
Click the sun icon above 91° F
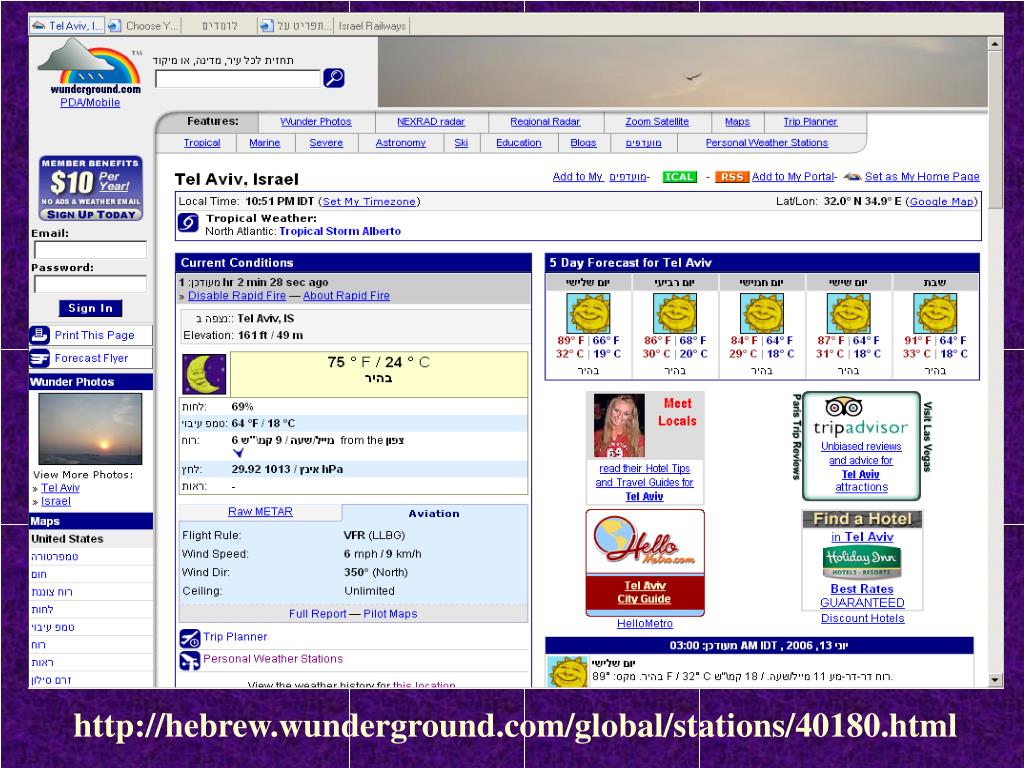(935, 313)
